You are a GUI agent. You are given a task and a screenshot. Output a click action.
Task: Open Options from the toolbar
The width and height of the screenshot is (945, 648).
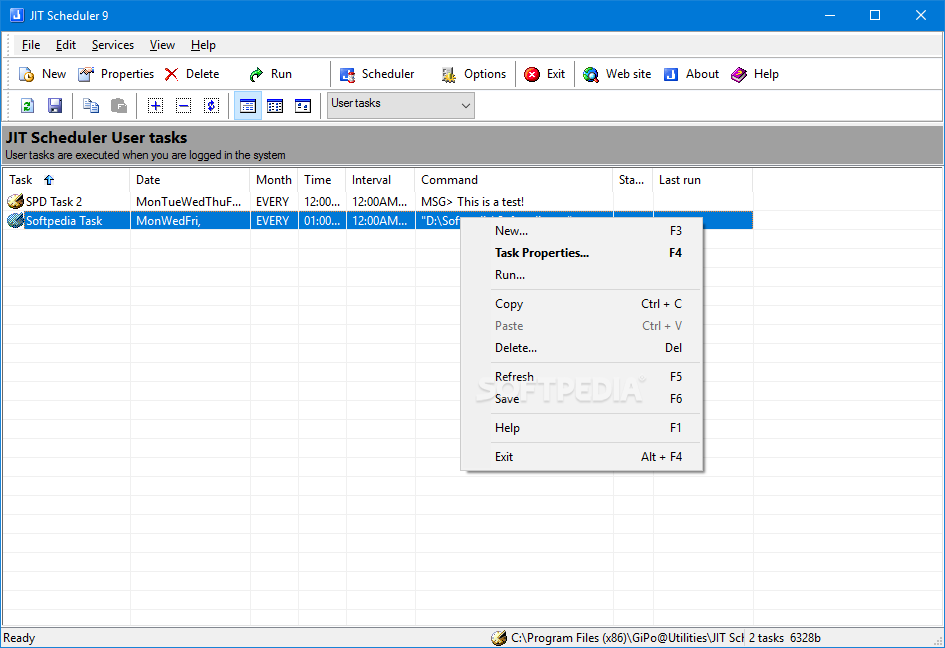click(474, 74)
